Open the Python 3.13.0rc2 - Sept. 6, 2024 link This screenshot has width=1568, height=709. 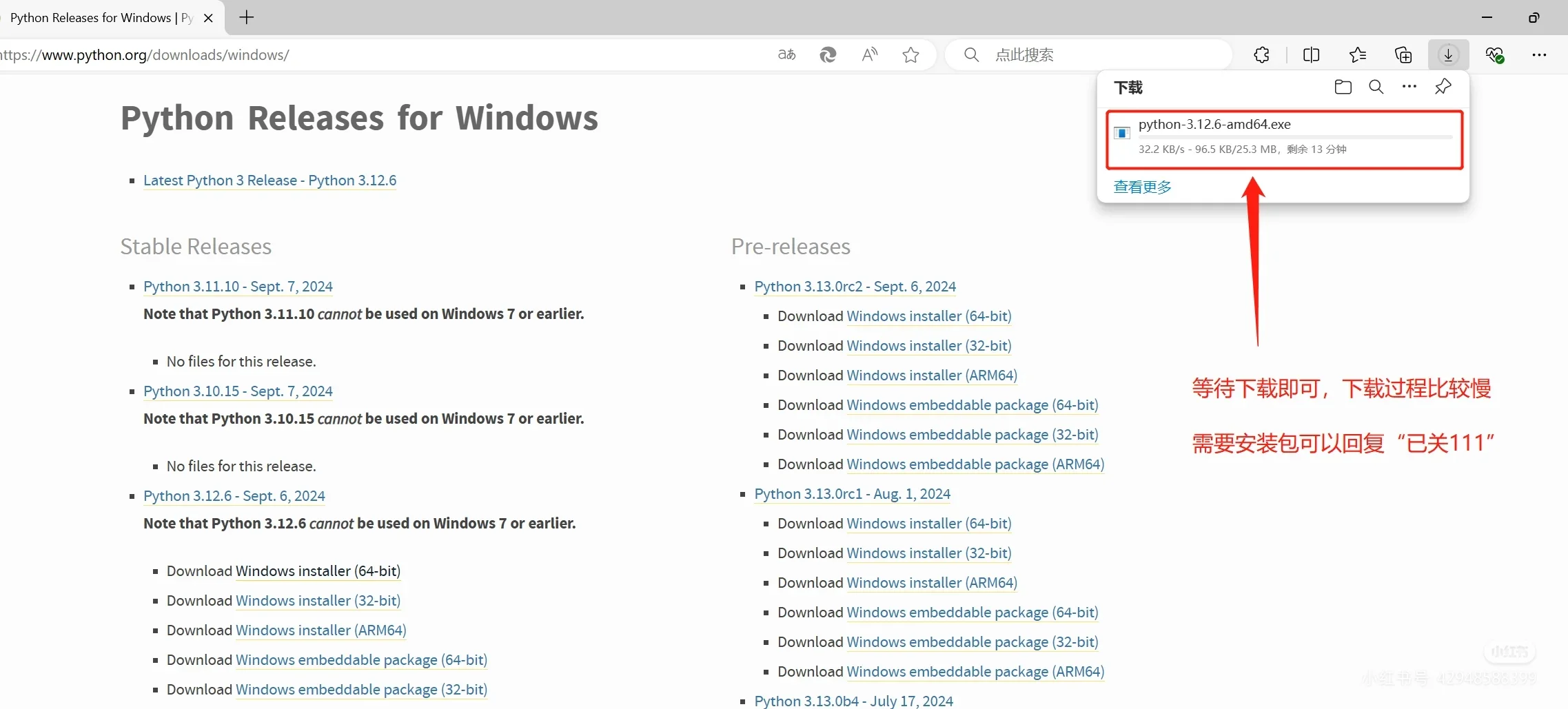[855, 287]
